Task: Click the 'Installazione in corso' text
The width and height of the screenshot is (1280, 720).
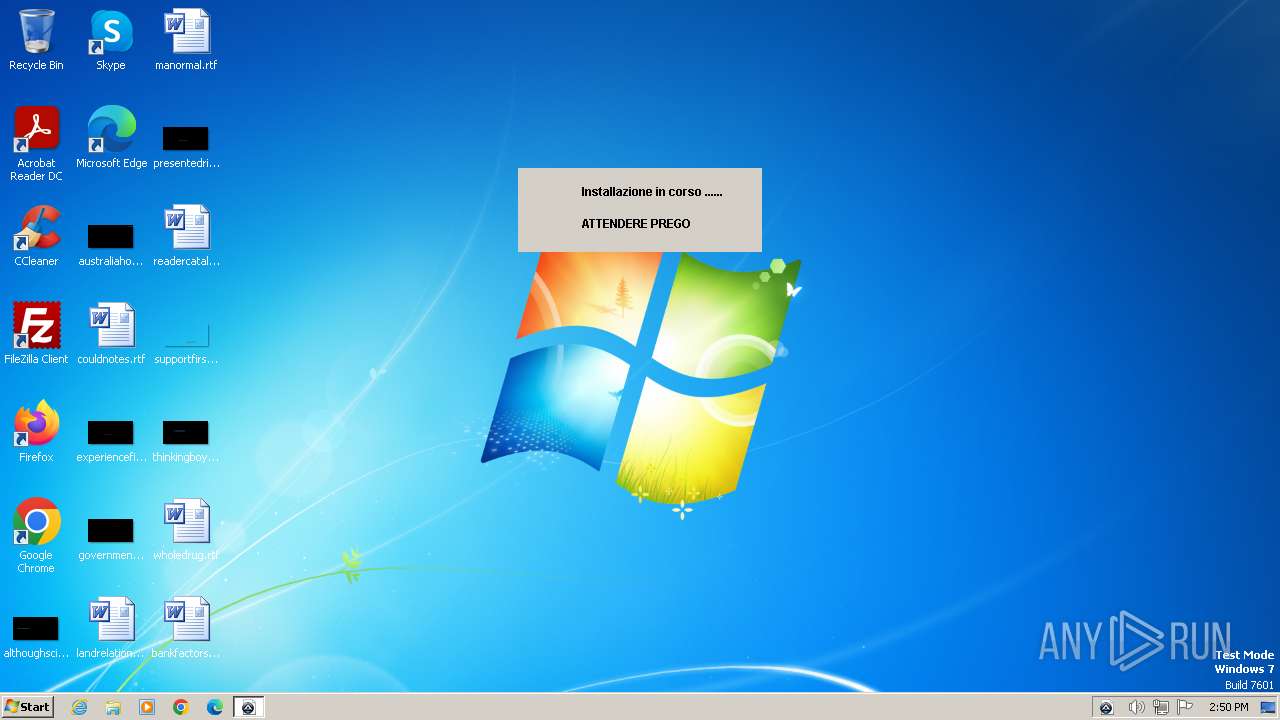Action: [651, 192]
